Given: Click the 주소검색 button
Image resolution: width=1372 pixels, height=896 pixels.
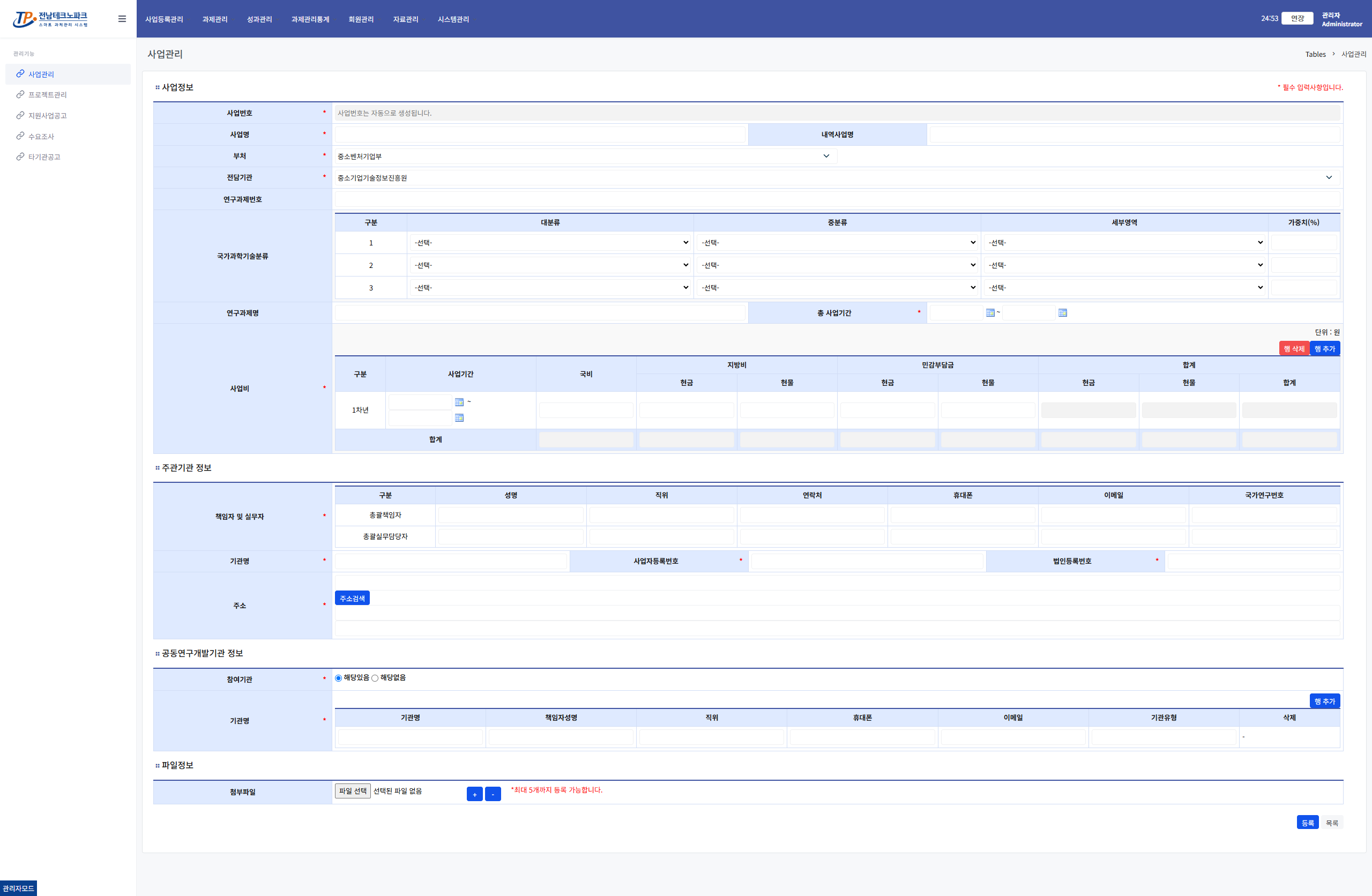Looking at the screenshot, I should tap(352, 598).
